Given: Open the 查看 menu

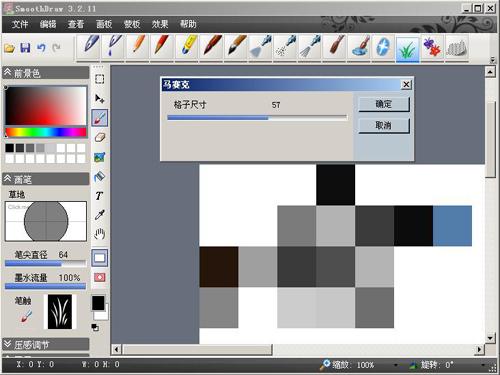Looking at the screenshot, I should click(x=76, y=24).
